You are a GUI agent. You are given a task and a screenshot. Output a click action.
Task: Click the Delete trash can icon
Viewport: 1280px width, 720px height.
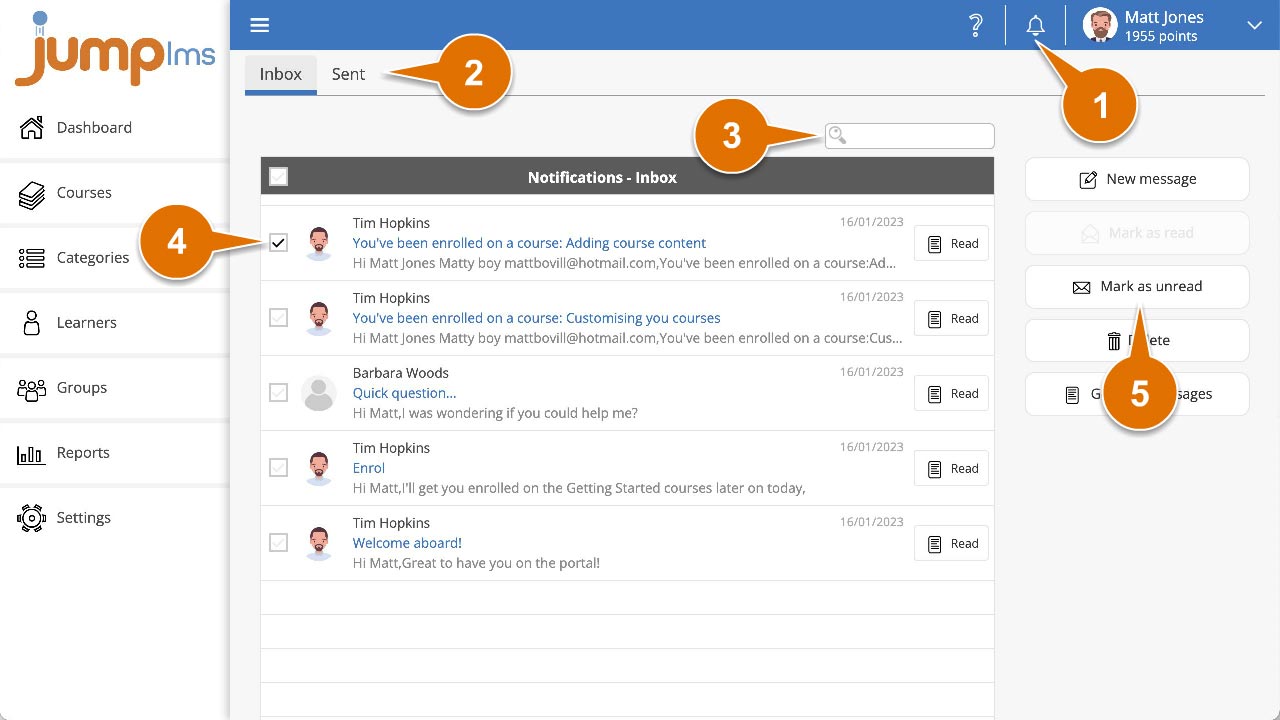pos(1114,341)
